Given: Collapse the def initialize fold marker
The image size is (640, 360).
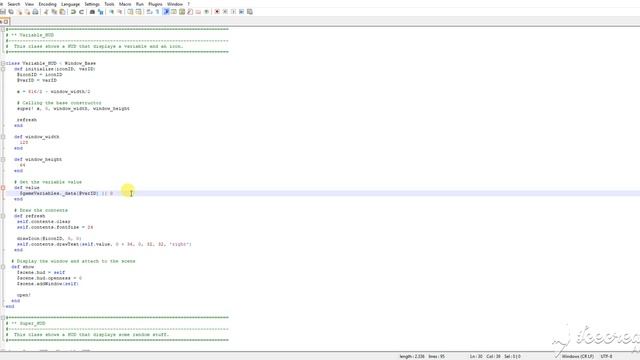Looking at the screenshot, I should coord(3,69).
